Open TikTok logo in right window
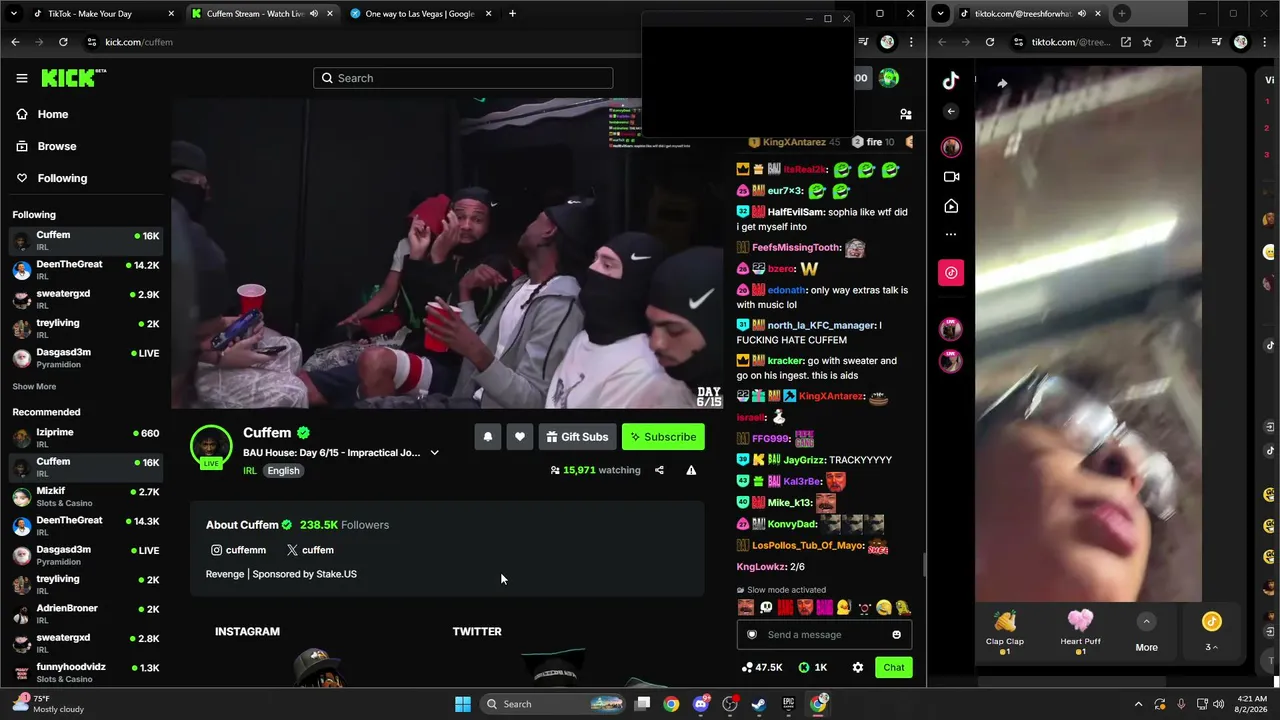This screenshot has height=720, width=1280. coord(951,81)
